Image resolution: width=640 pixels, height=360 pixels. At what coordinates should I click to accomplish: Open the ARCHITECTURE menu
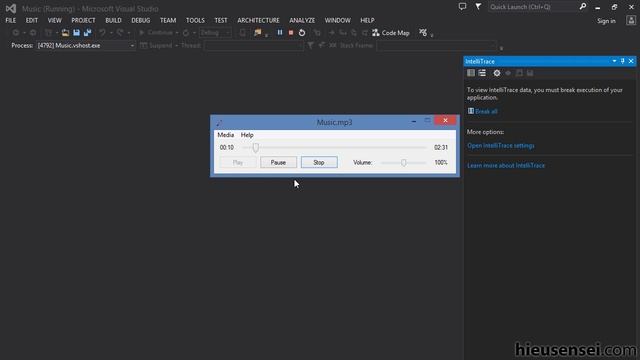[258, 20]
